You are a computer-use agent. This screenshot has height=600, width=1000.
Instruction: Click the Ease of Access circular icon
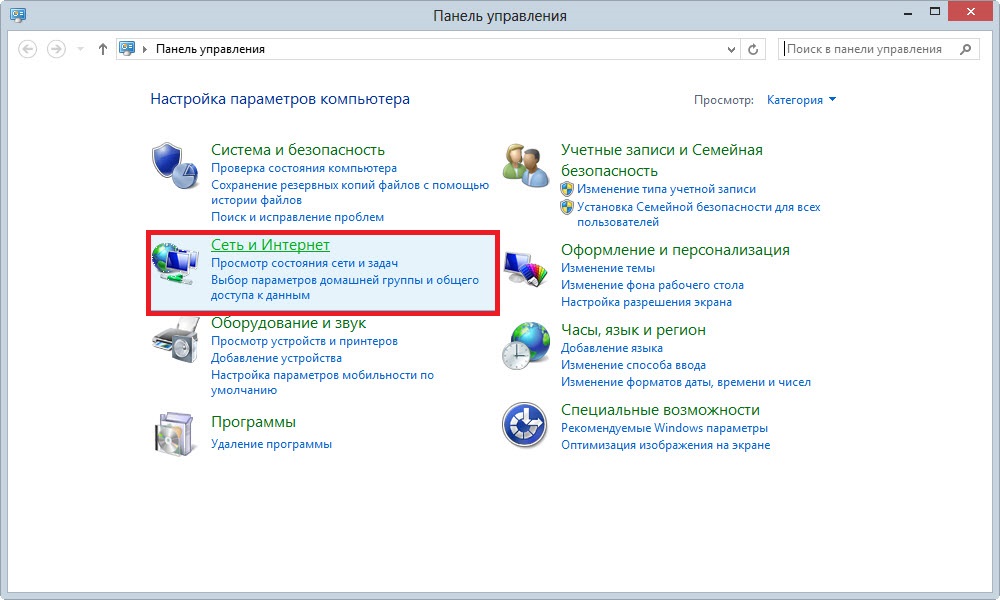524,425
